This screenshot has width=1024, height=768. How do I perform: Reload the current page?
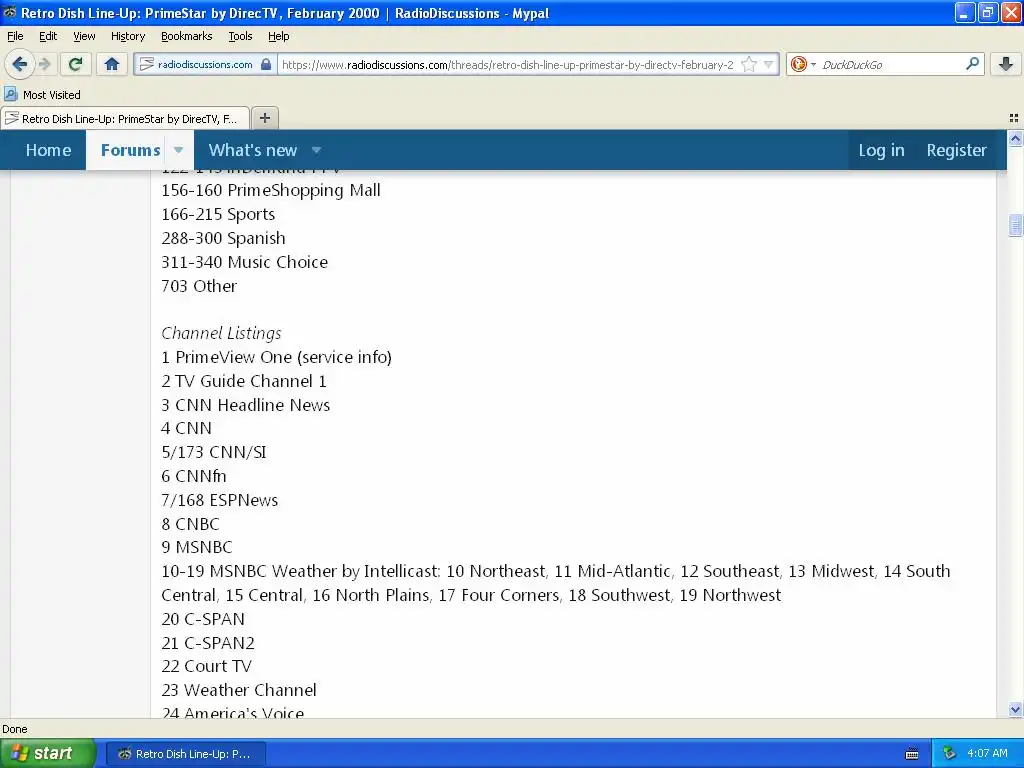76,64
